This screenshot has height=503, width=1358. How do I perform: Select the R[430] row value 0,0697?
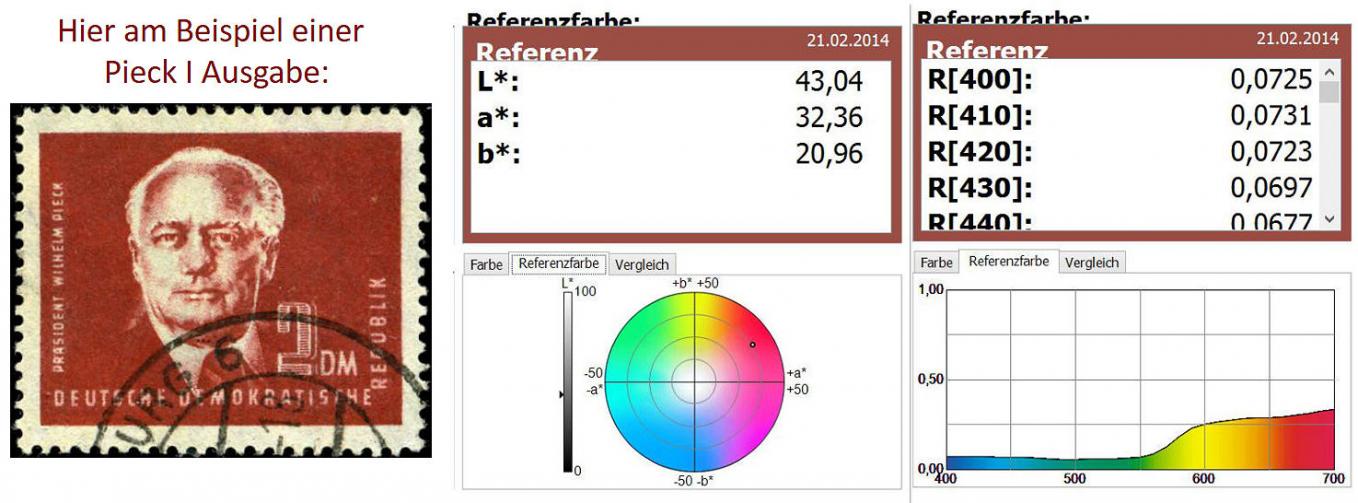pyautogui.click(x=1270, y=187)
